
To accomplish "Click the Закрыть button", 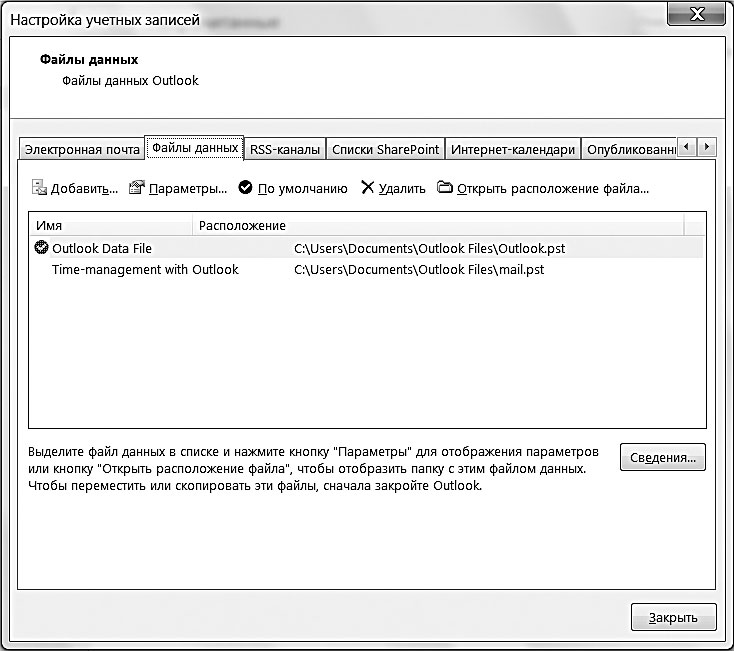I will click(x=673, y=617).
